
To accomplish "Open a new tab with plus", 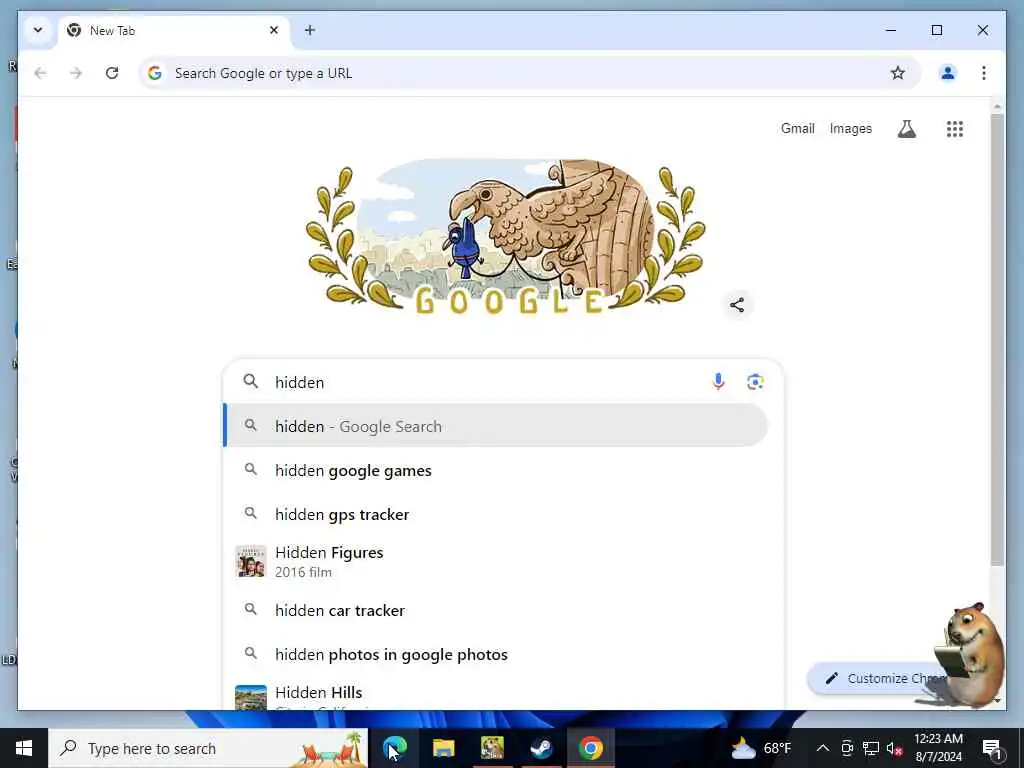I will pos(310,30).
